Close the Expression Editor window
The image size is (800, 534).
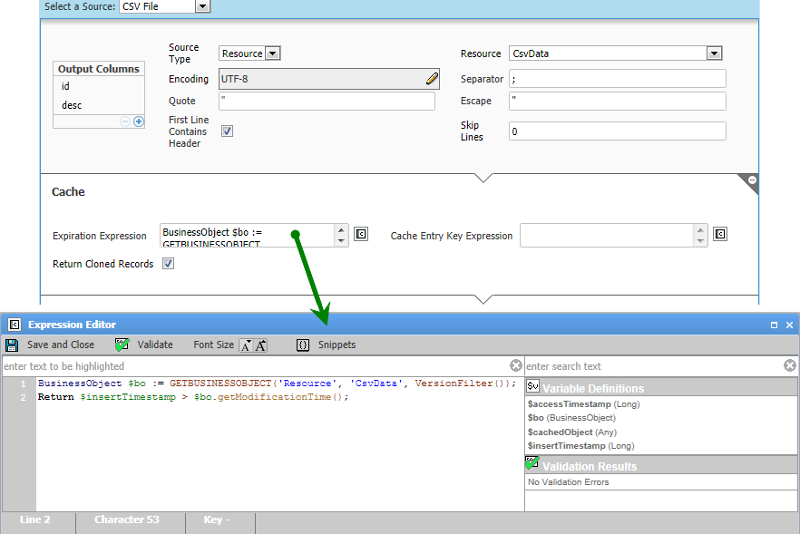pyautogui.click(x=789, y=325)
